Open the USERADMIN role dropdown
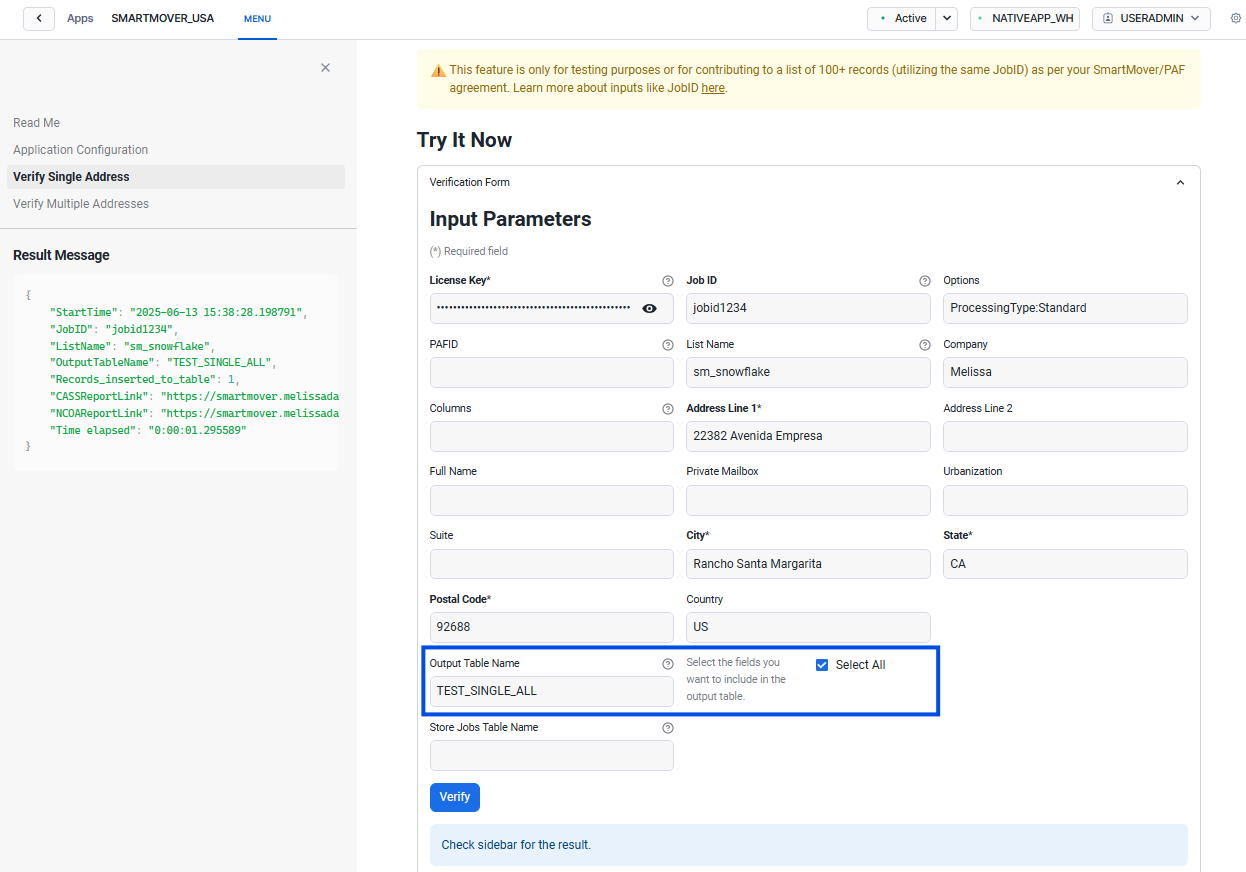1246x872 pixels. [1151, 18]
